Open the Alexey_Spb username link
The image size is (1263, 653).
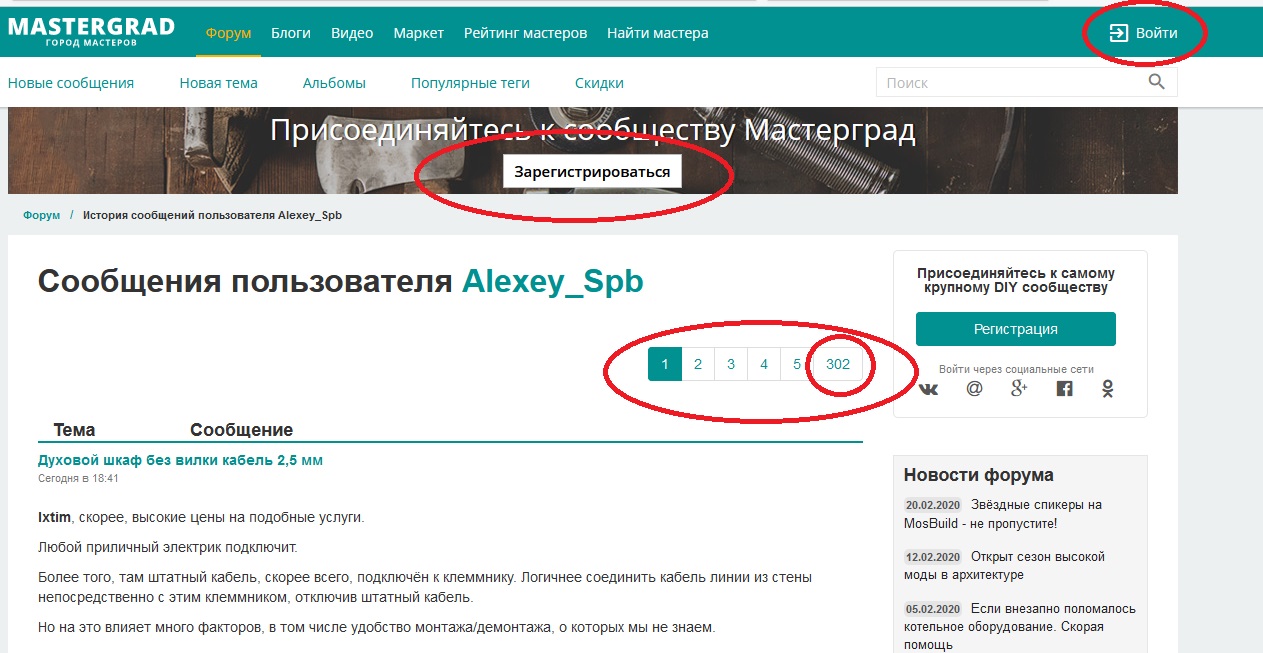tap(552, 282)
